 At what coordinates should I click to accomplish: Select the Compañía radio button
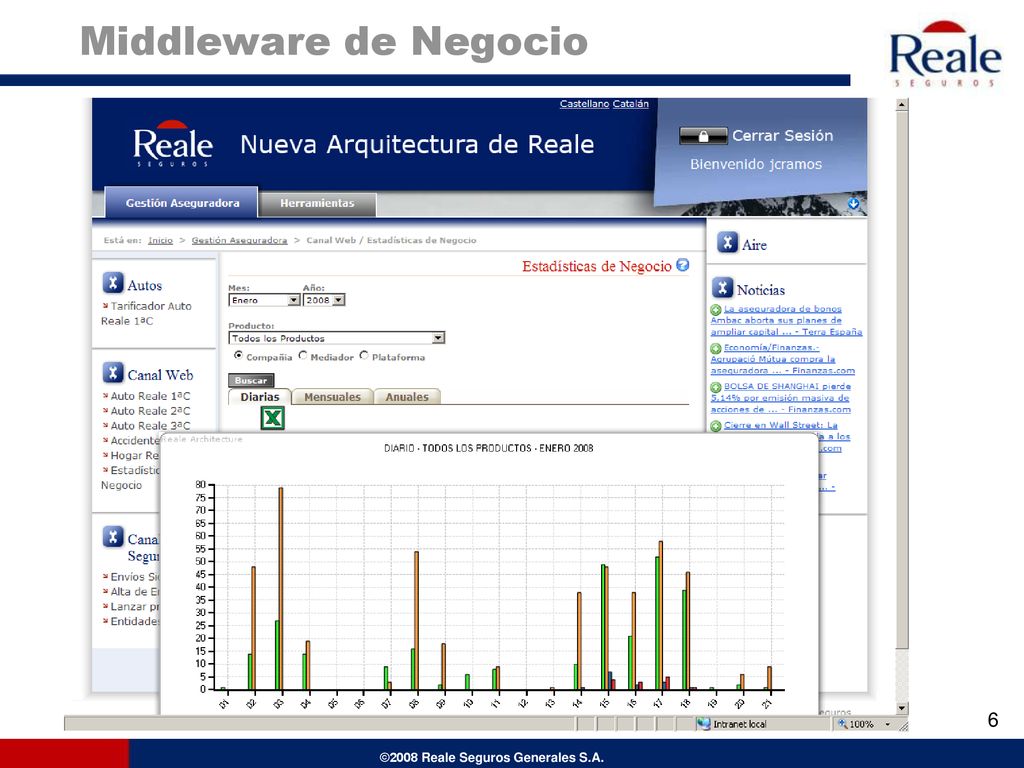click(x=238, y=355)
